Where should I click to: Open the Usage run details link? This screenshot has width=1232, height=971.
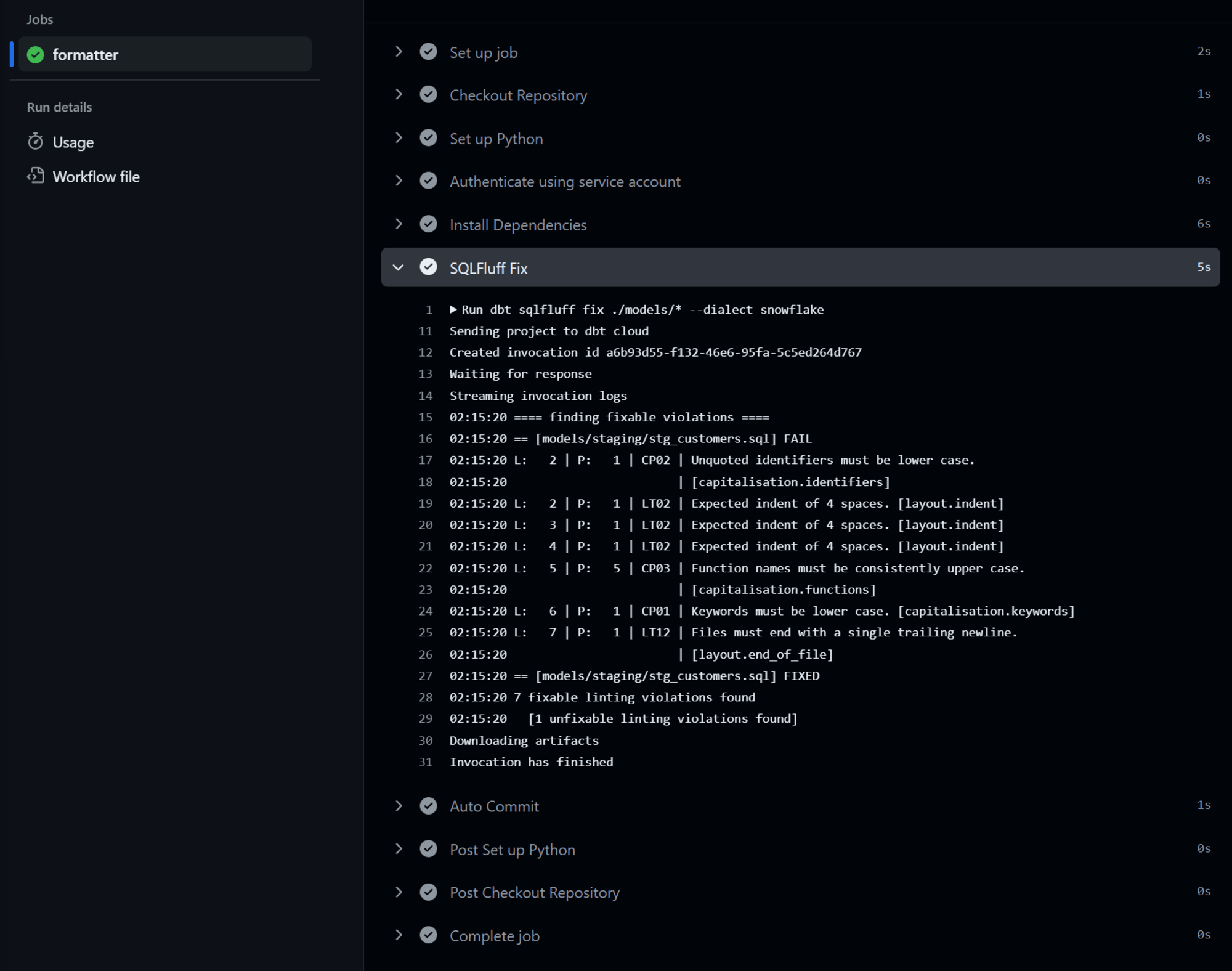(x=73, y=142)
